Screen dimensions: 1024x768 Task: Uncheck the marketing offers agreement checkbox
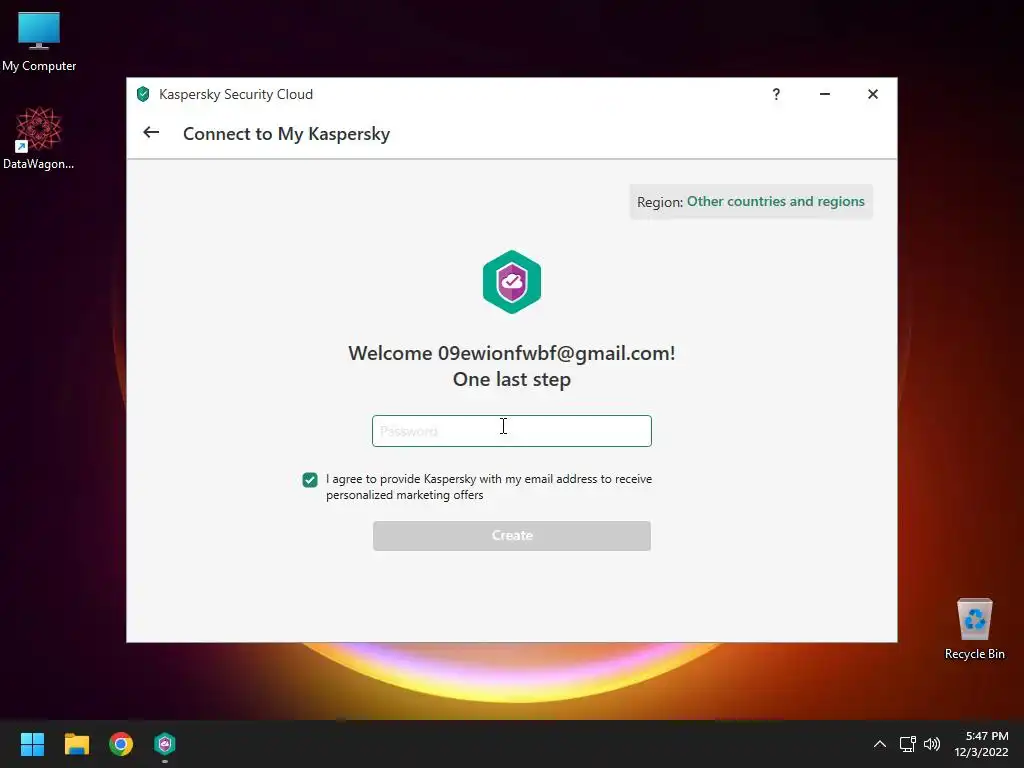(x=310, y=480)
